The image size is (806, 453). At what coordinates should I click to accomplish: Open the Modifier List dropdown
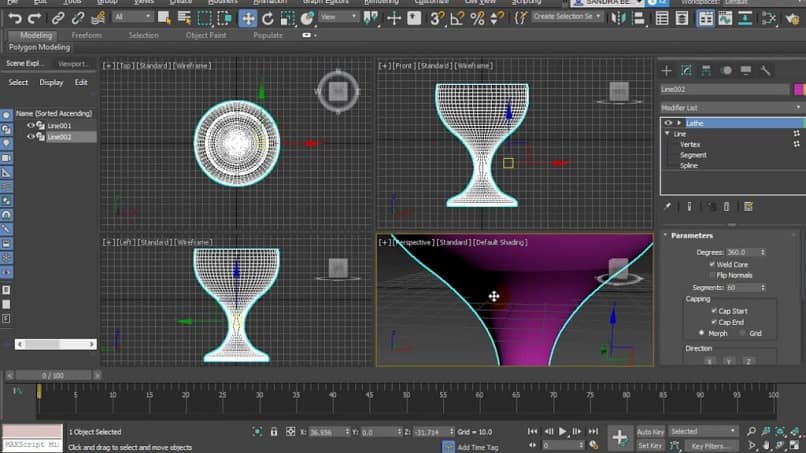tap(730, 107)
